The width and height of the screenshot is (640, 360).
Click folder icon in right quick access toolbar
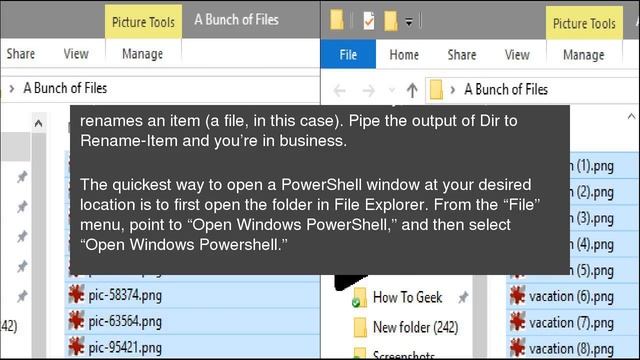pyautogui.click(x=337, y=20)
